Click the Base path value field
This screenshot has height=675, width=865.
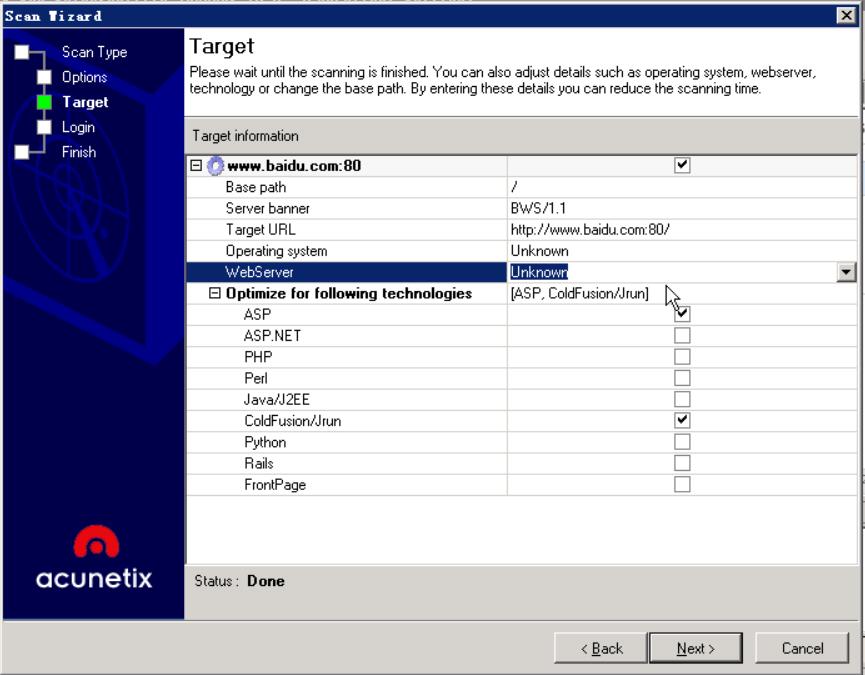[x=682, y=187]
